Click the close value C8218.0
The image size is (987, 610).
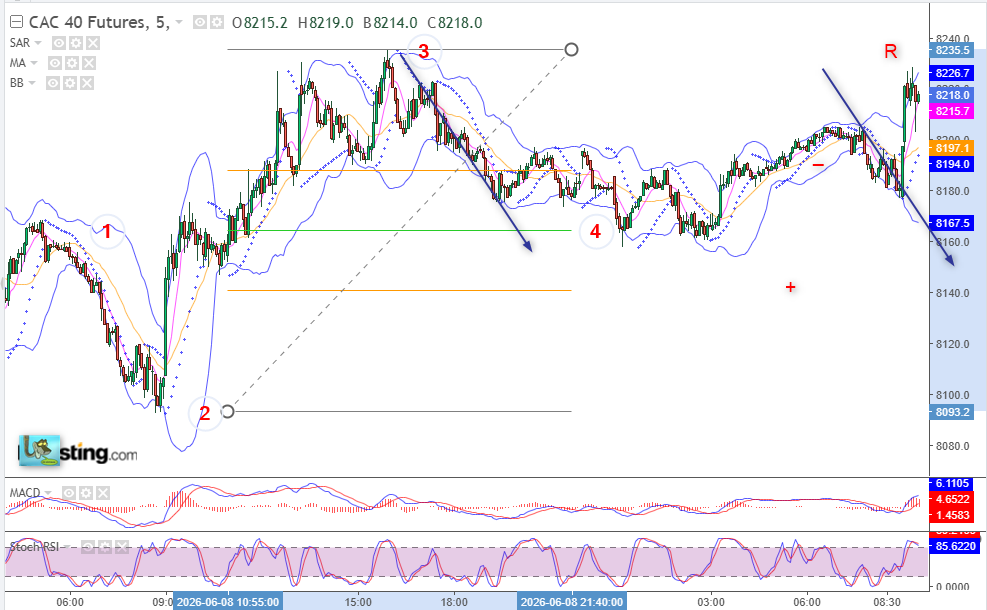[455, 23]
